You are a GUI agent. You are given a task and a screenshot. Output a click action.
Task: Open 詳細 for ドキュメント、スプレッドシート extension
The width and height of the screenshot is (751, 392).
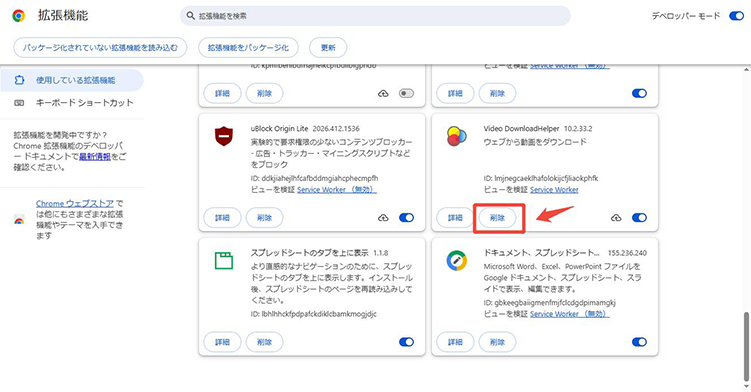click(x=455, y=342)
